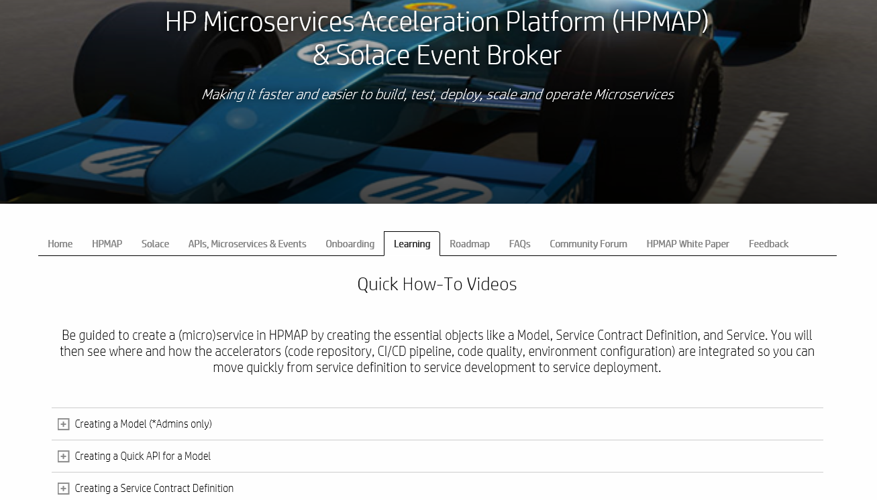This screenshot has height=500, width=877.
Task: Click the plus icon beside Creating a Service Contract Definition
Action: click(x=63, y=488)
